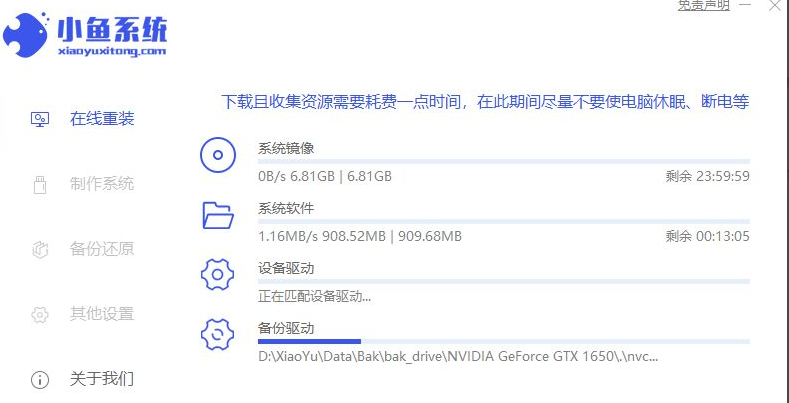The width and height of the screenshot is (789, 403).
Task: Click the 系统镜像 download progress bar
Action: click(x=503, y=160)
